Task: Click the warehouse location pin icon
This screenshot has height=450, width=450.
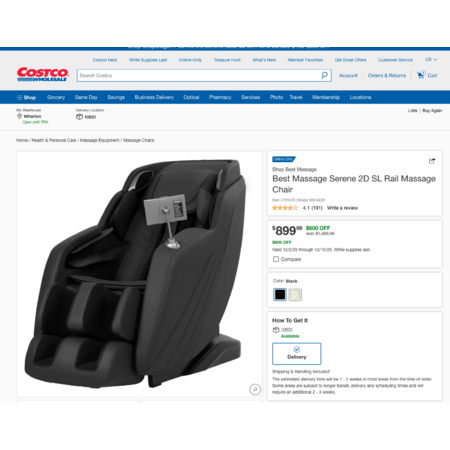Action: 19,116
